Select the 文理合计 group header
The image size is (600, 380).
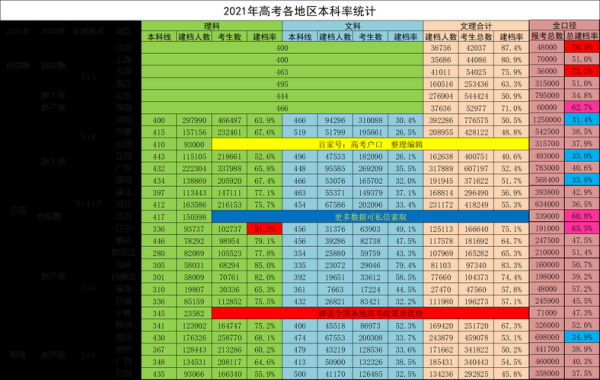[x=476, y=26]
